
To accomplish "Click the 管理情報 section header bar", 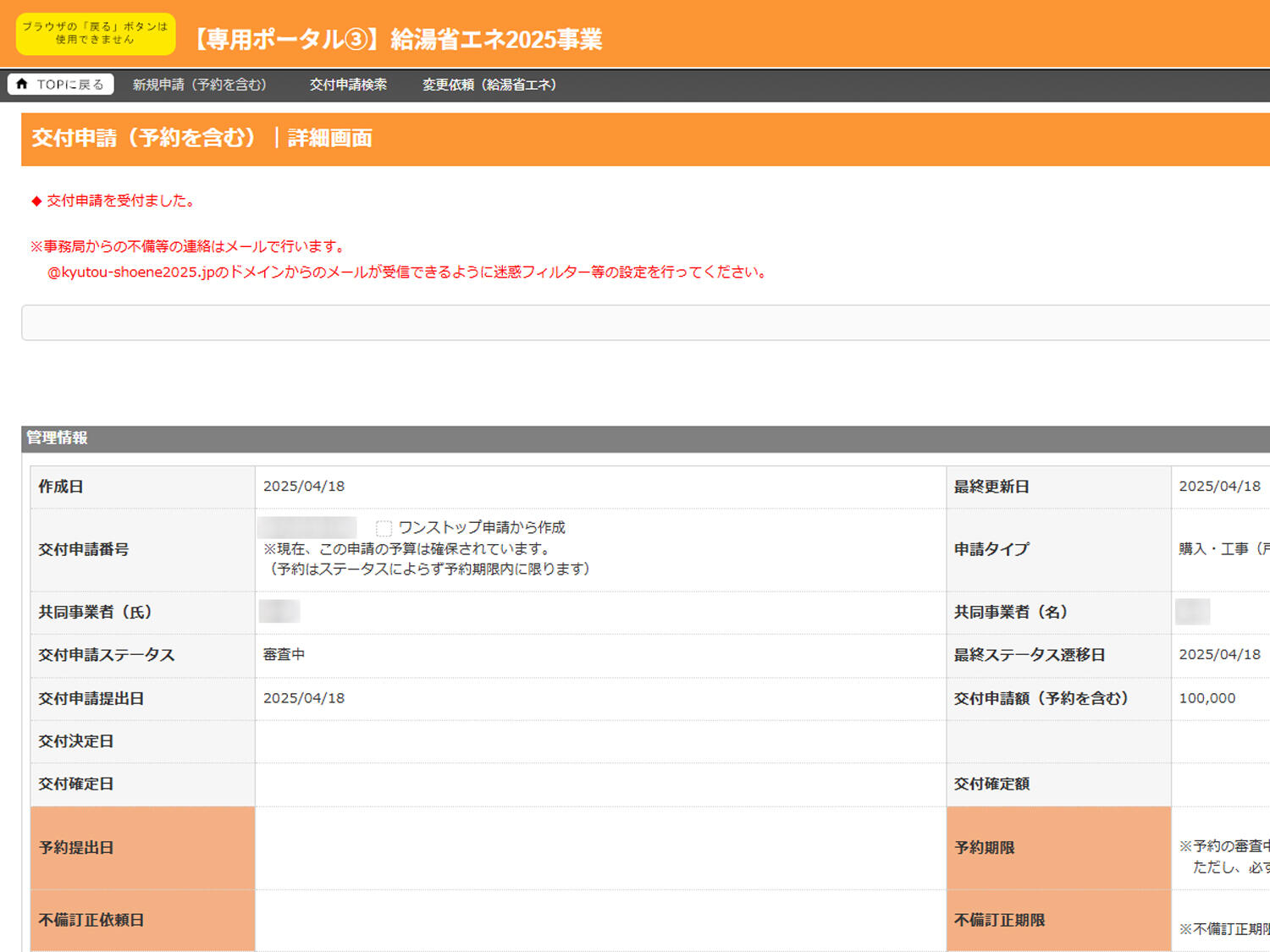I will pyautogui.click(x=643, y=437).
